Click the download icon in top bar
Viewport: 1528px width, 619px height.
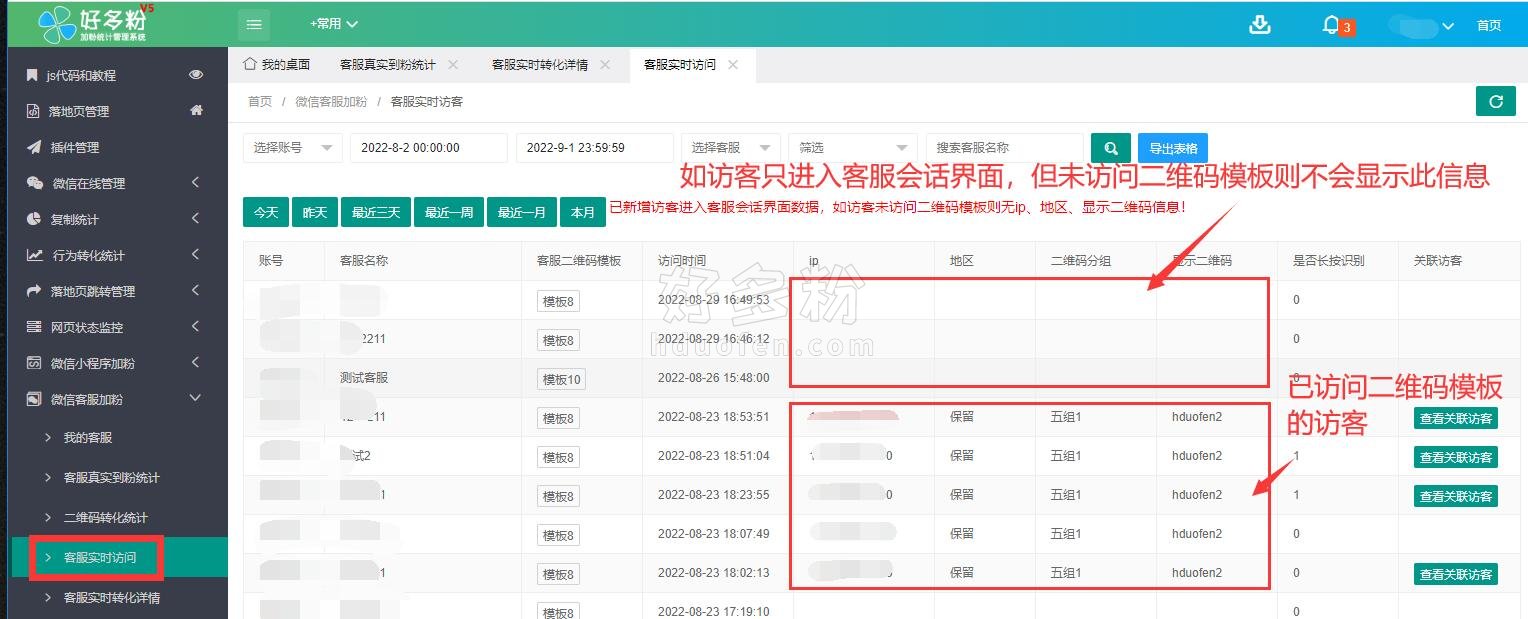(x=1260, y=25)
